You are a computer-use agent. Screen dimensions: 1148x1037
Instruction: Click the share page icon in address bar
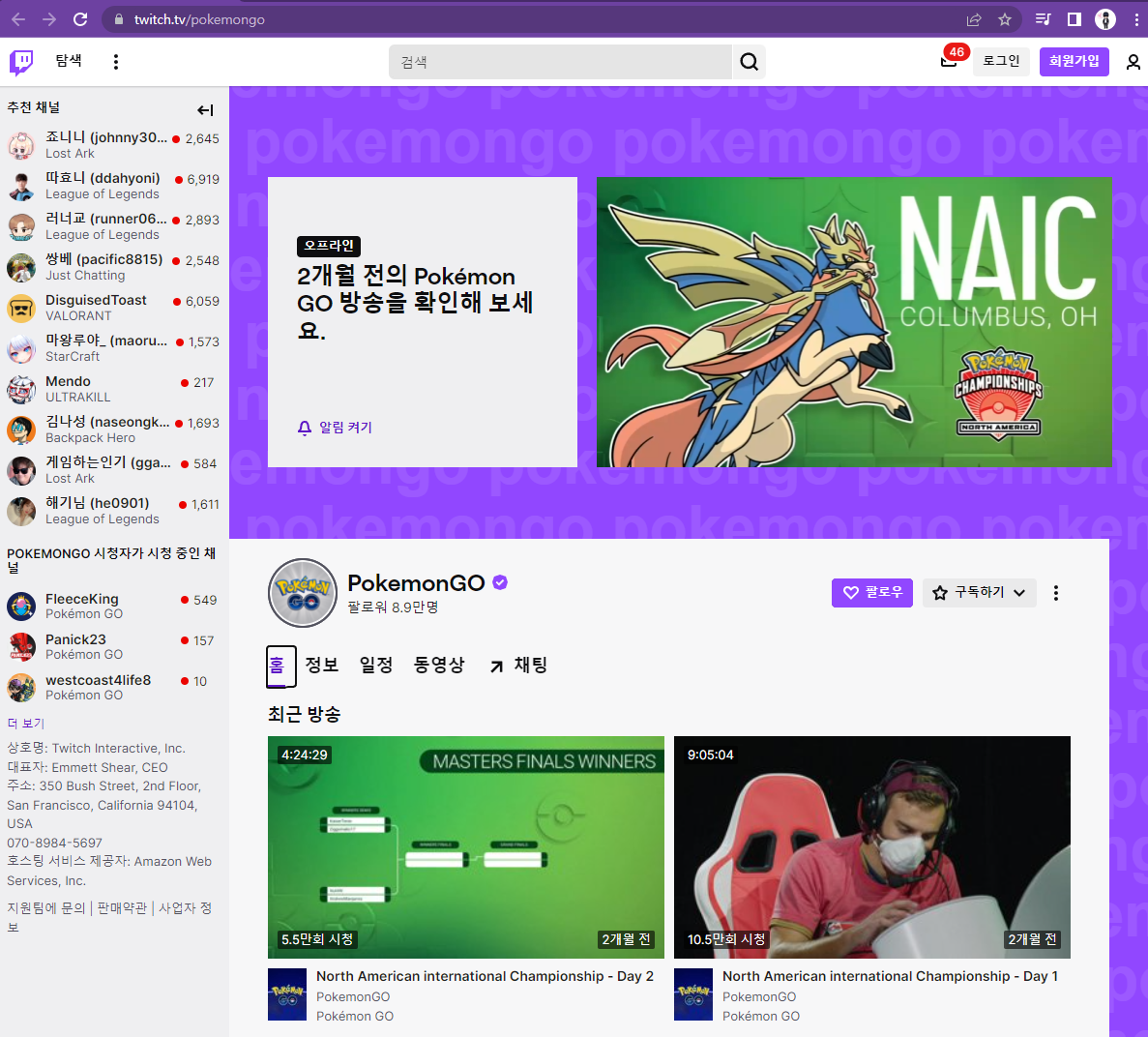pos(974,19)
